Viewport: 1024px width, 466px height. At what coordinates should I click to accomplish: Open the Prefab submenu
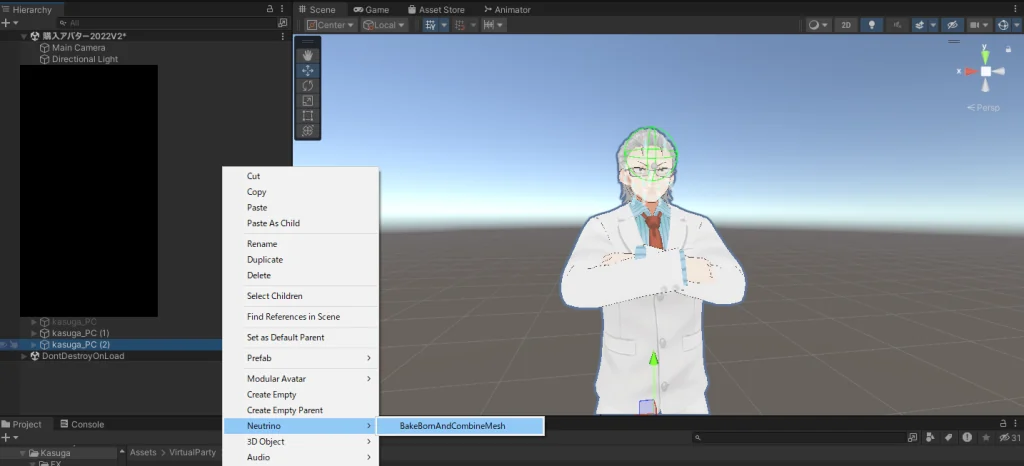tap(300, 358)
